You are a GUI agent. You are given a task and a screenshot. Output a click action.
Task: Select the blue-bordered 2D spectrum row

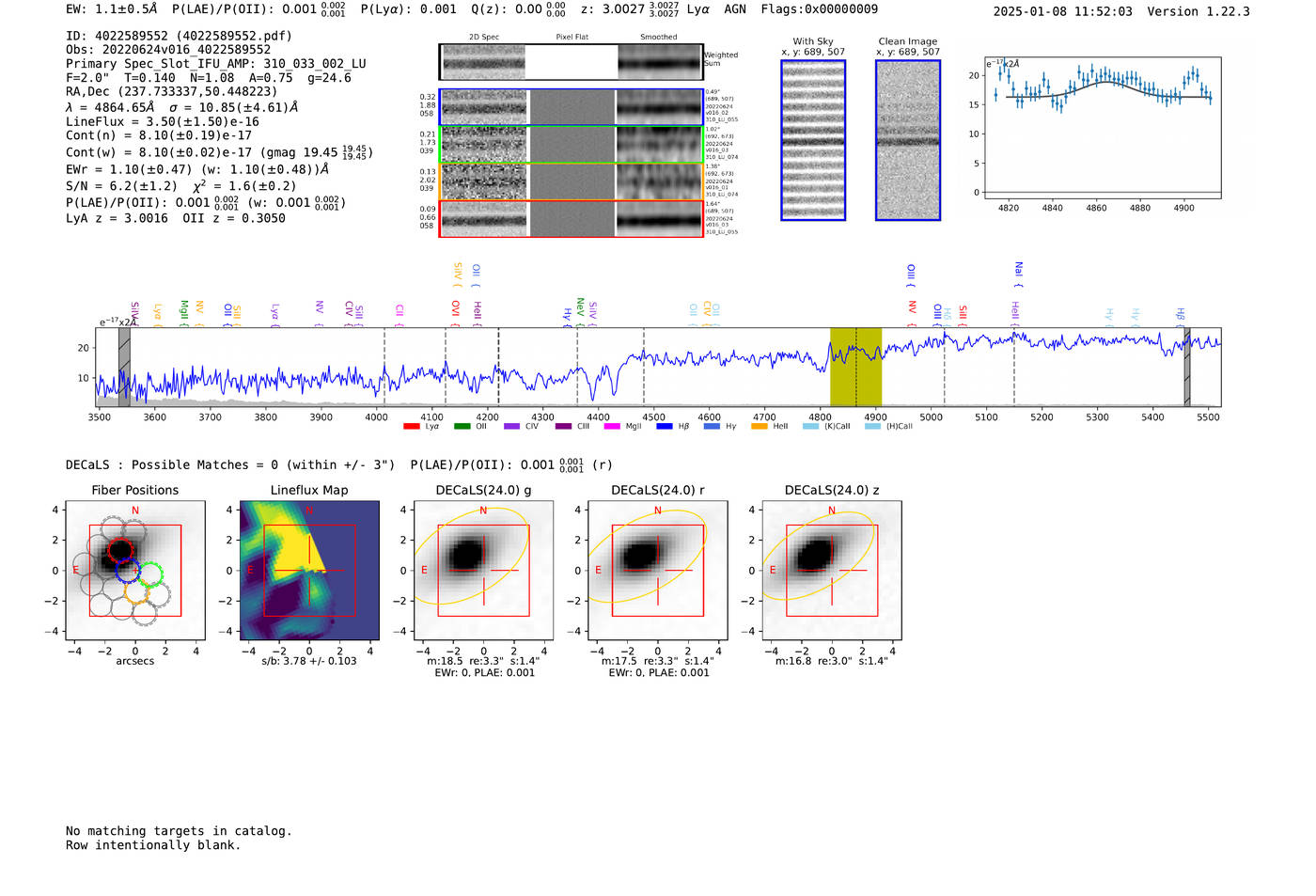[572, 107]
